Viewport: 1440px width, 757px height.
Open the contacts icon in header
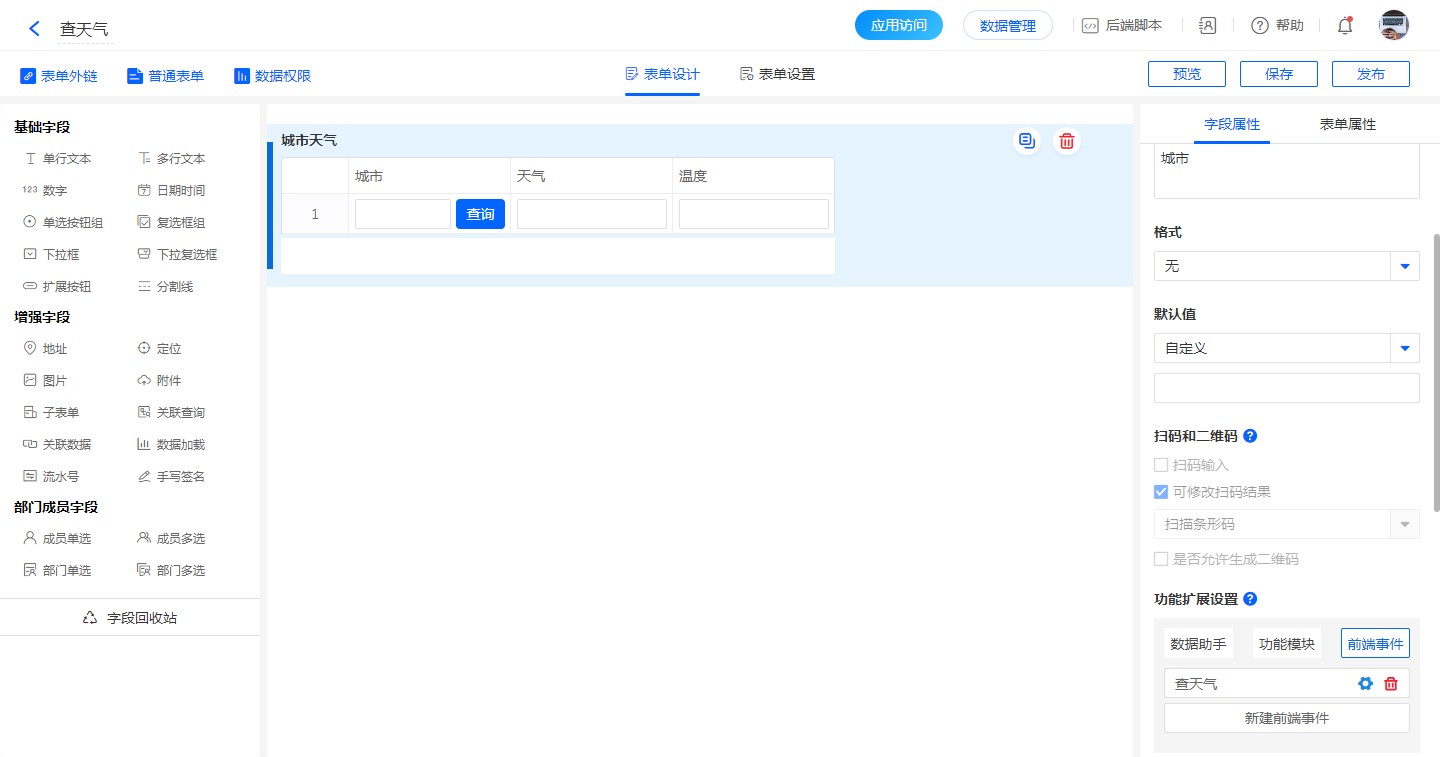(x=1207, y=26)
